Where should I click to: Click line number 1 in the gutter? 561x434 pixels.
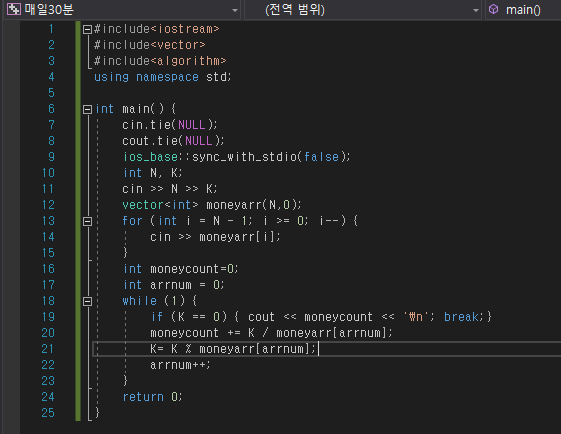pyautogui.click(x=51, y=29)
